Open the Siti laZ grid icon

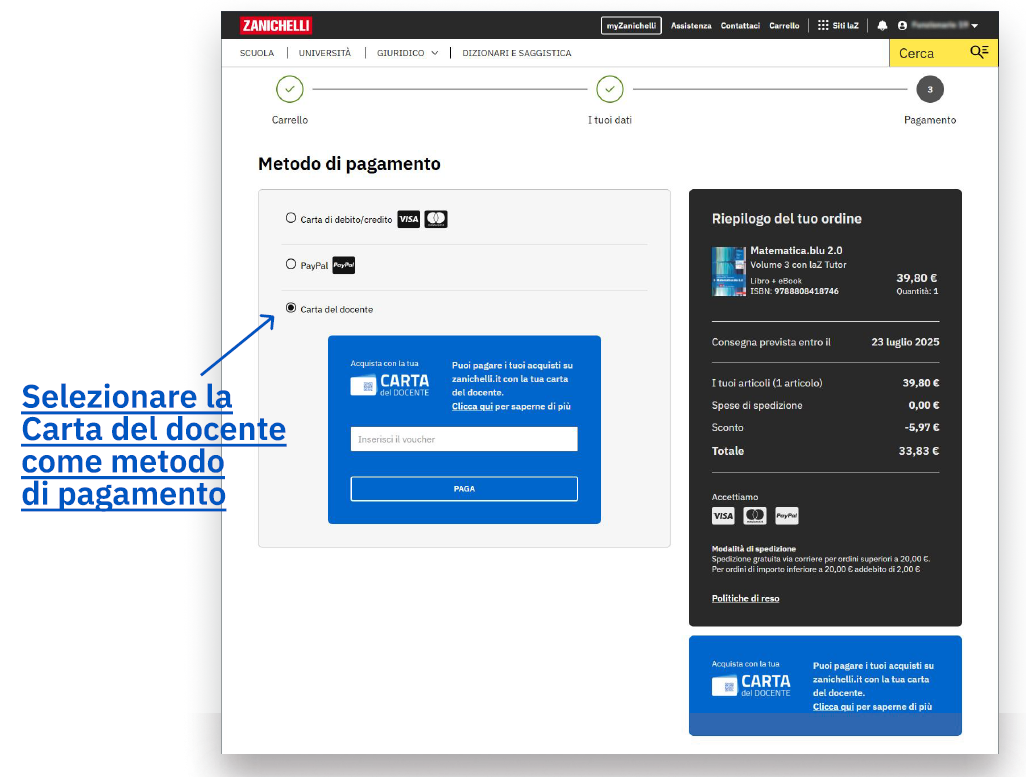[823, 26]
